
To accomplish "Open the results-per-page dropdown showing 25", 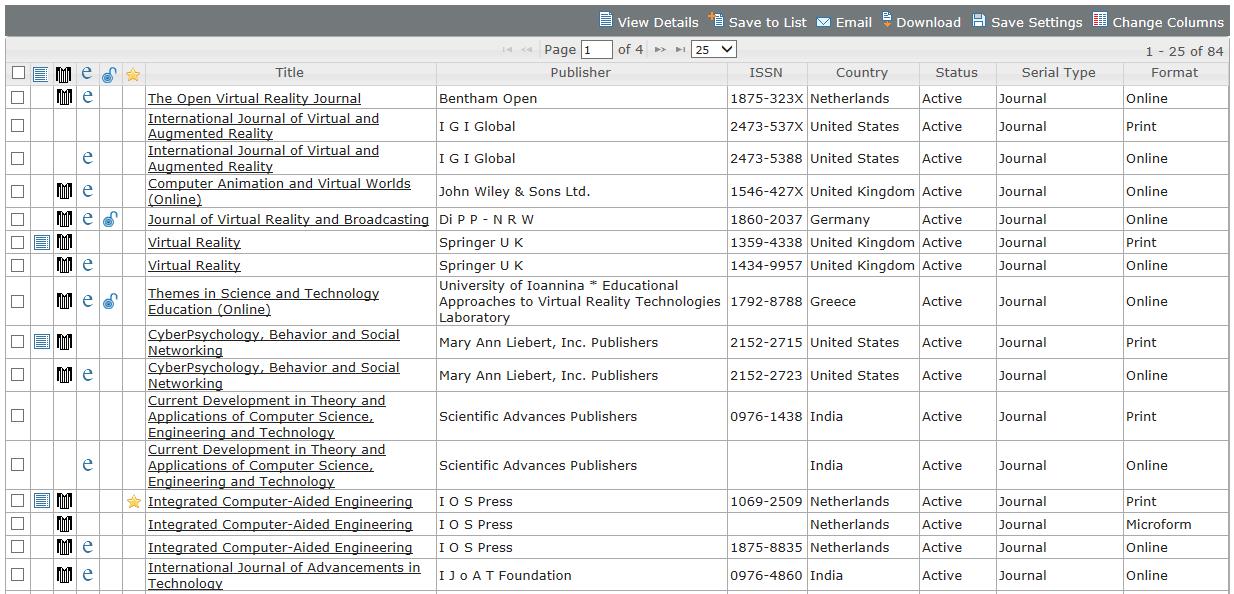I will 714,49.
